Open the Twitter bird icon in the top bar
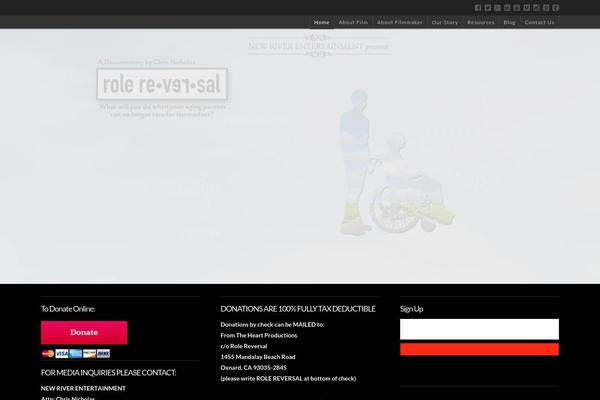Screen dimensions: 600x400 point(488,8)
